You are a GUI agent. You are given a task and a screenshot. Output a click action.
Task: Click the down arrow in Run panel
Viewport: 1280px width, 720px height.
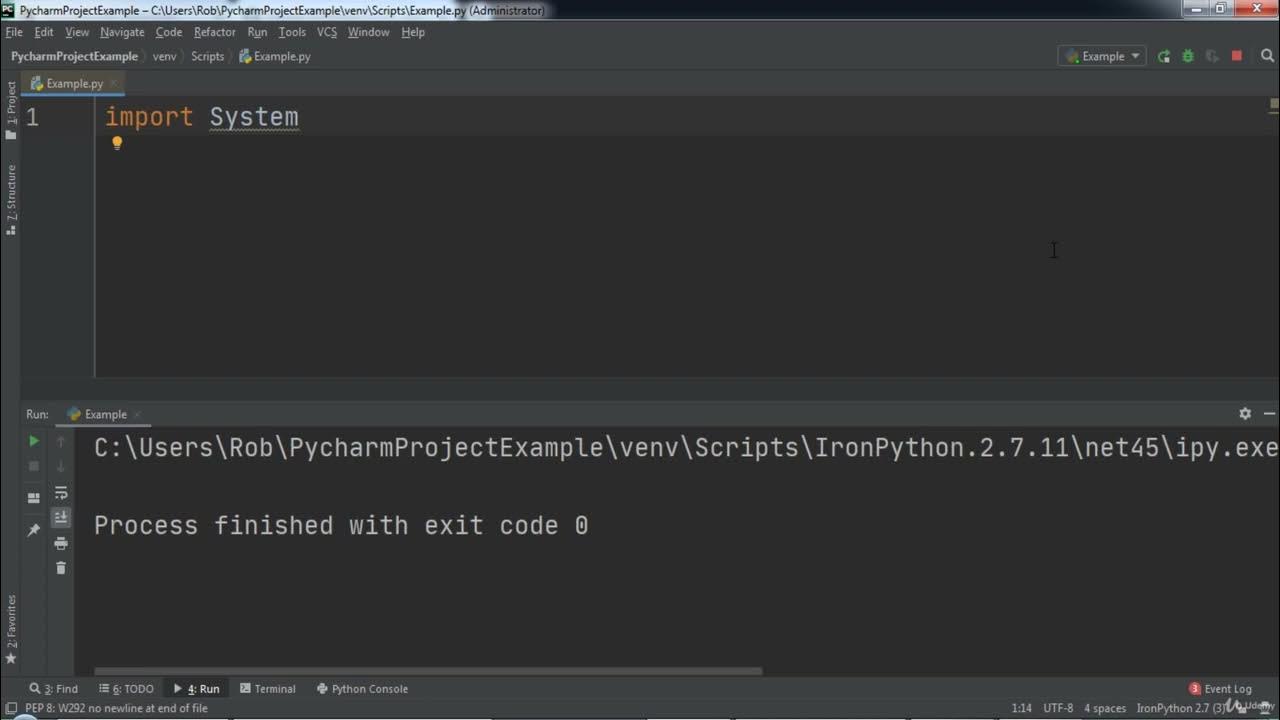pos(61,466)
